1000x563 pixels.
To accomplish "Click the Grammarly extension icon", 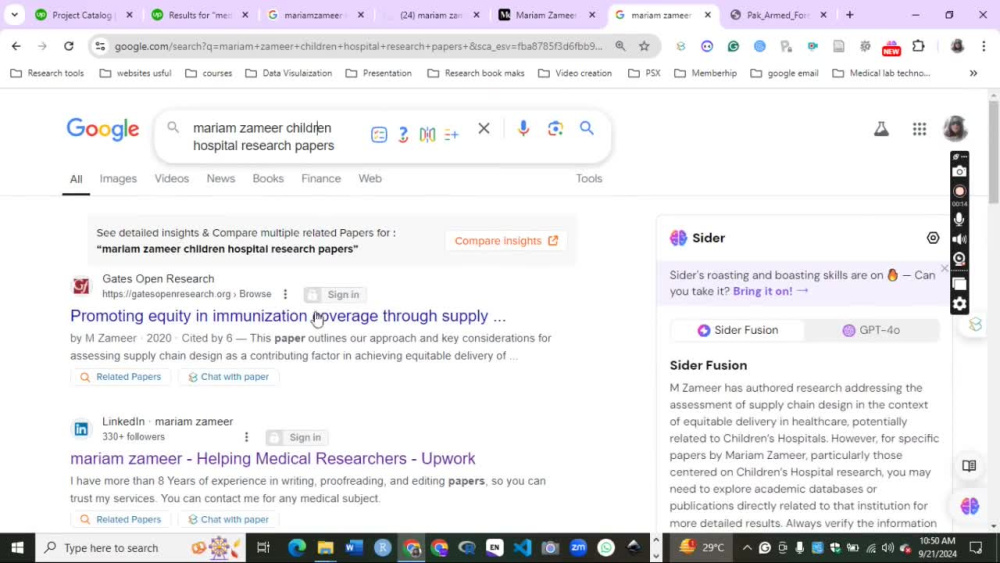I will click(733, 46).
